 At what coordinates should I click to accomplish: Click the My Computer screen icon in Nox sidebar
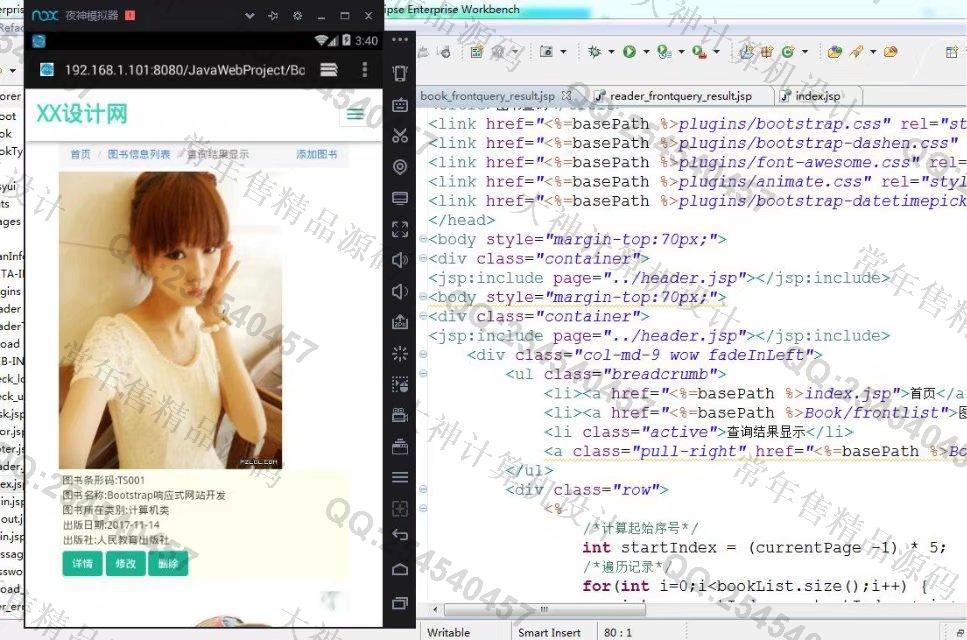pos(400,198)
